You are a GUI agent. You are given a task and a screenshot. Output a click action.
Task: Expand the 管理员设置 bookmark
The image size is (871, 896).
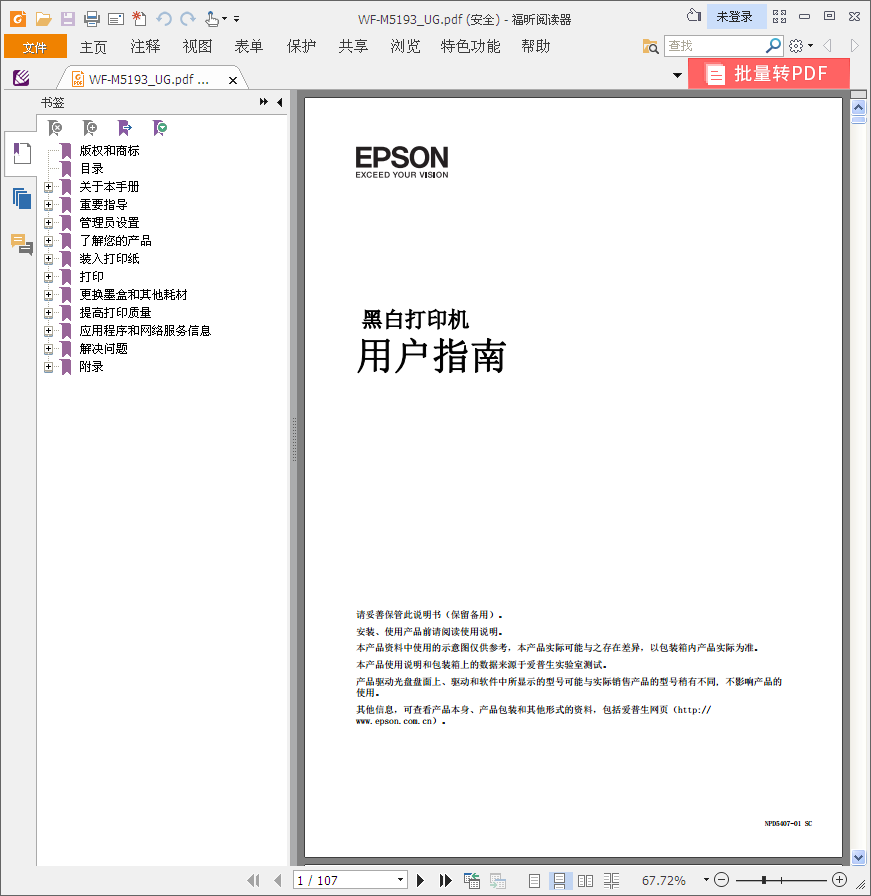49,223
